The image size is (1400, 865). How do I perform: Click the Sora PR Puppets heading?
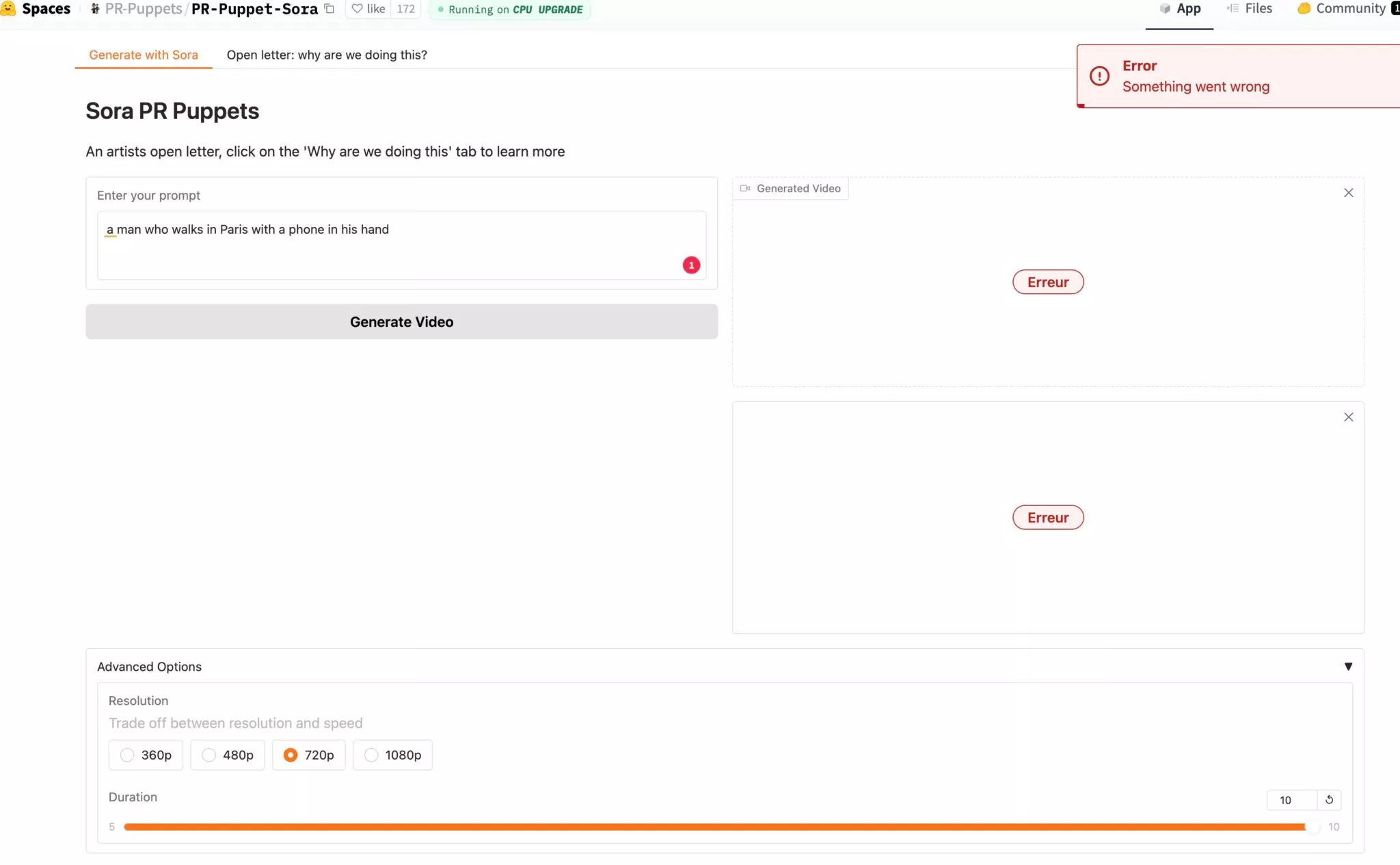172,111
